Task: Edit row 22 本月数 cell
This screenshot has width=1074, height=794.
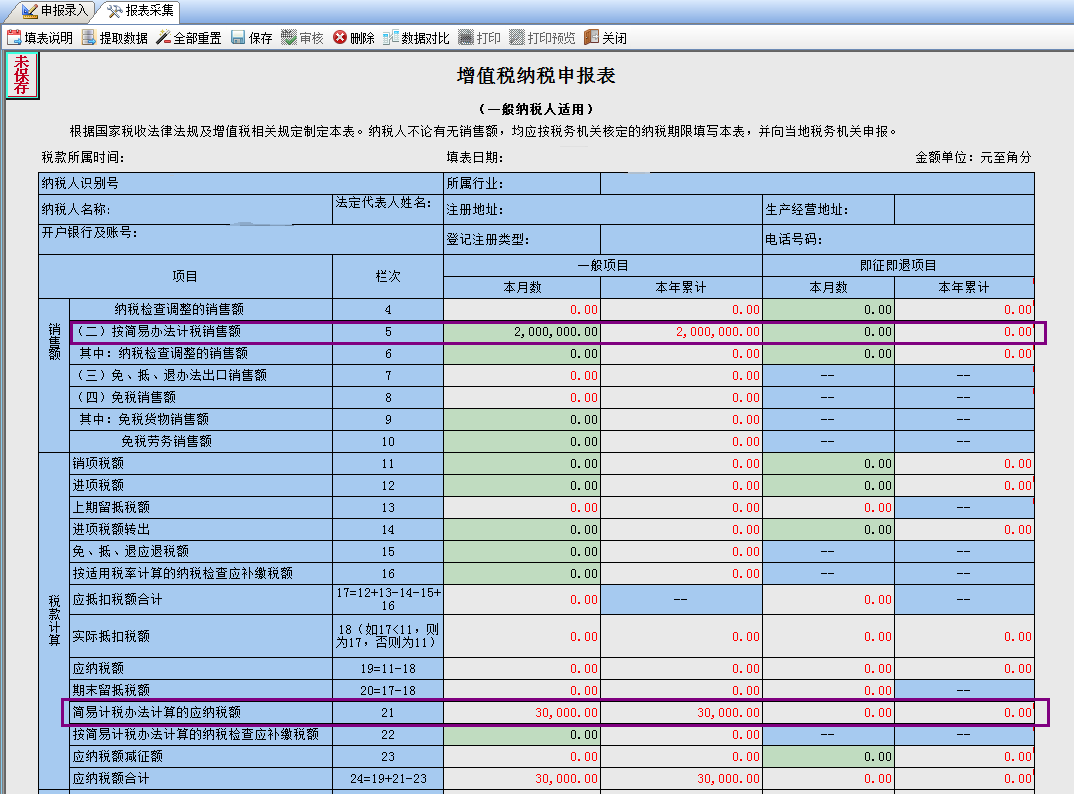Action: [522, 735]
